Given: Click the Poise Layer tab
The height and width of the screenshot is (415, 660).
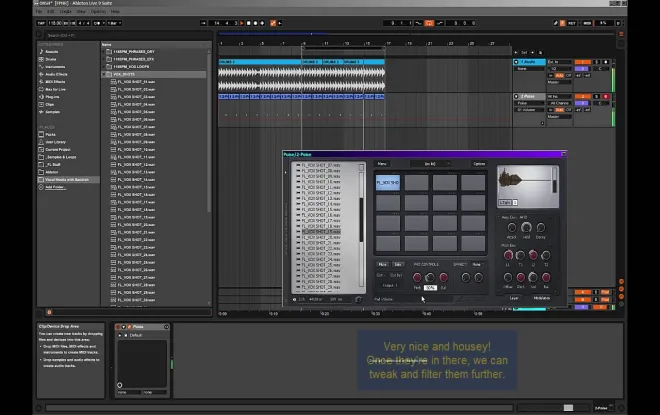Looking at the screenshot, I should [x=514, y=298].
